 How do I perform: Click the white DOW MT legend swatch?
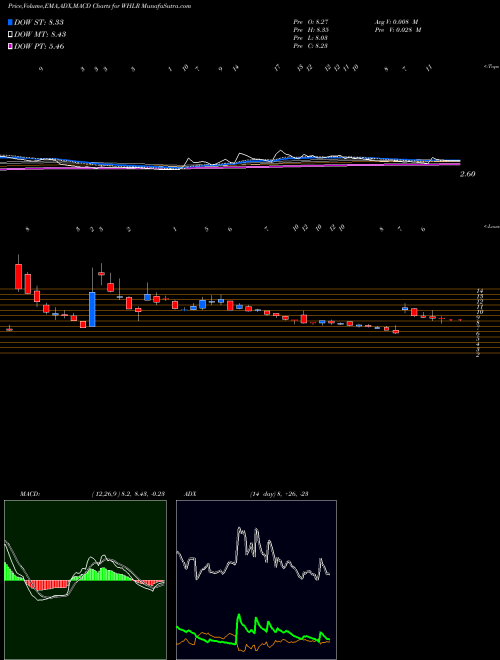coord(10,35)
